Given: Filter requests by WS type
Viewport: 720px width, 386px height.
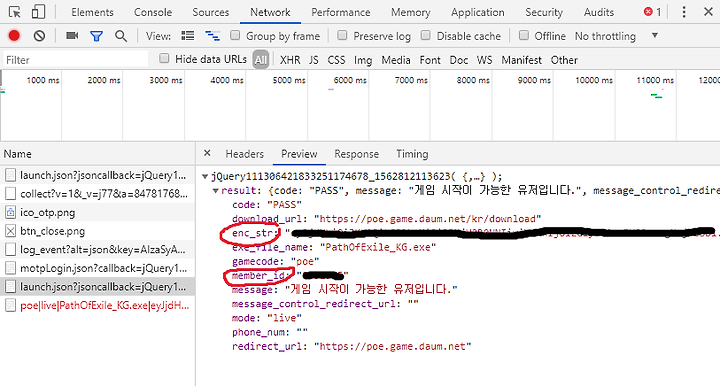Looking at the screenshot, I should tap(484, 60).
